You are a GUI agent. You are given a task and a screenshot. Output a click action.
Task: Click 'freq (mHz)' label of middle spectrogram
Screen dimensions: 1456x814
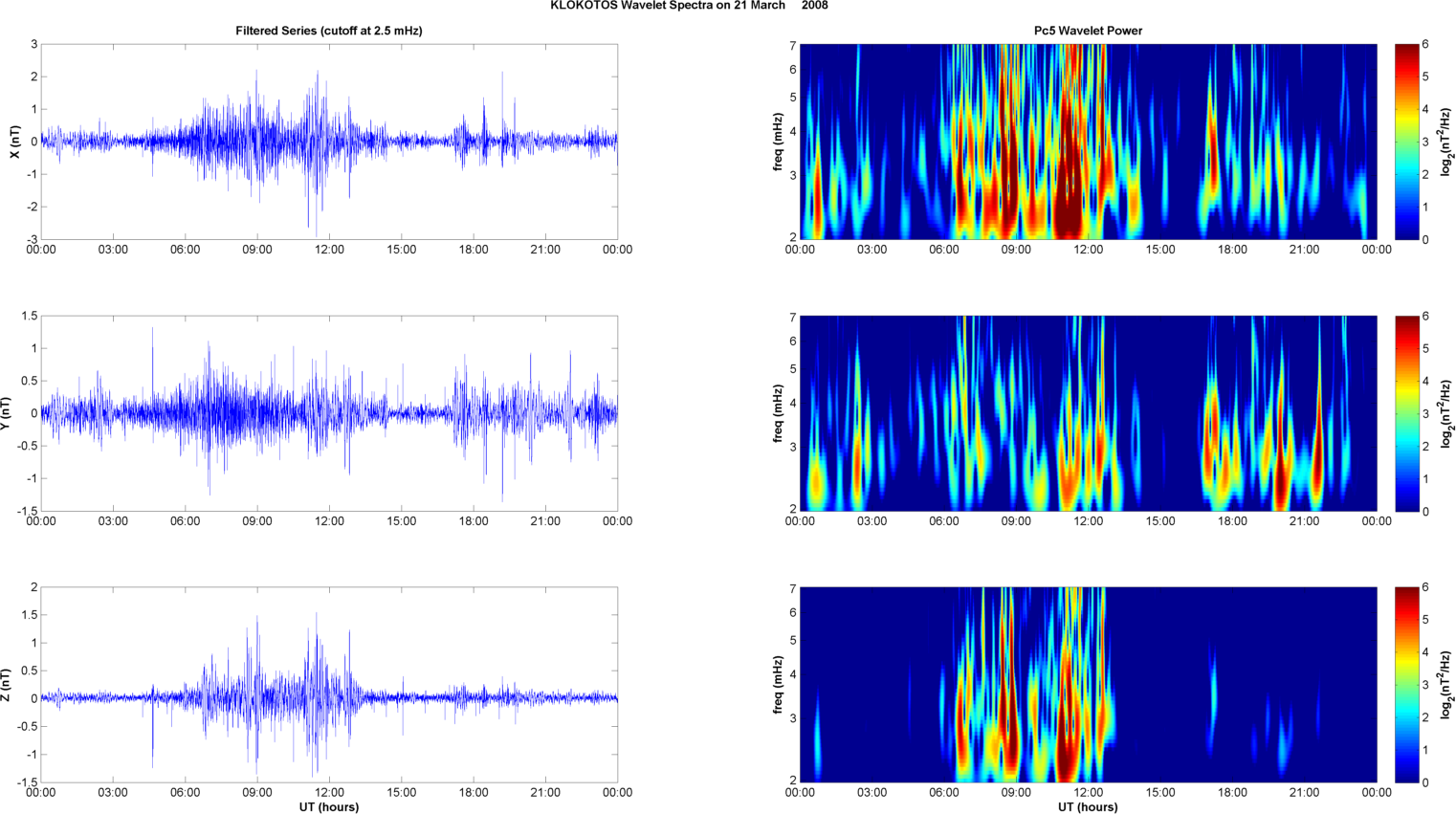click(779, 413)
